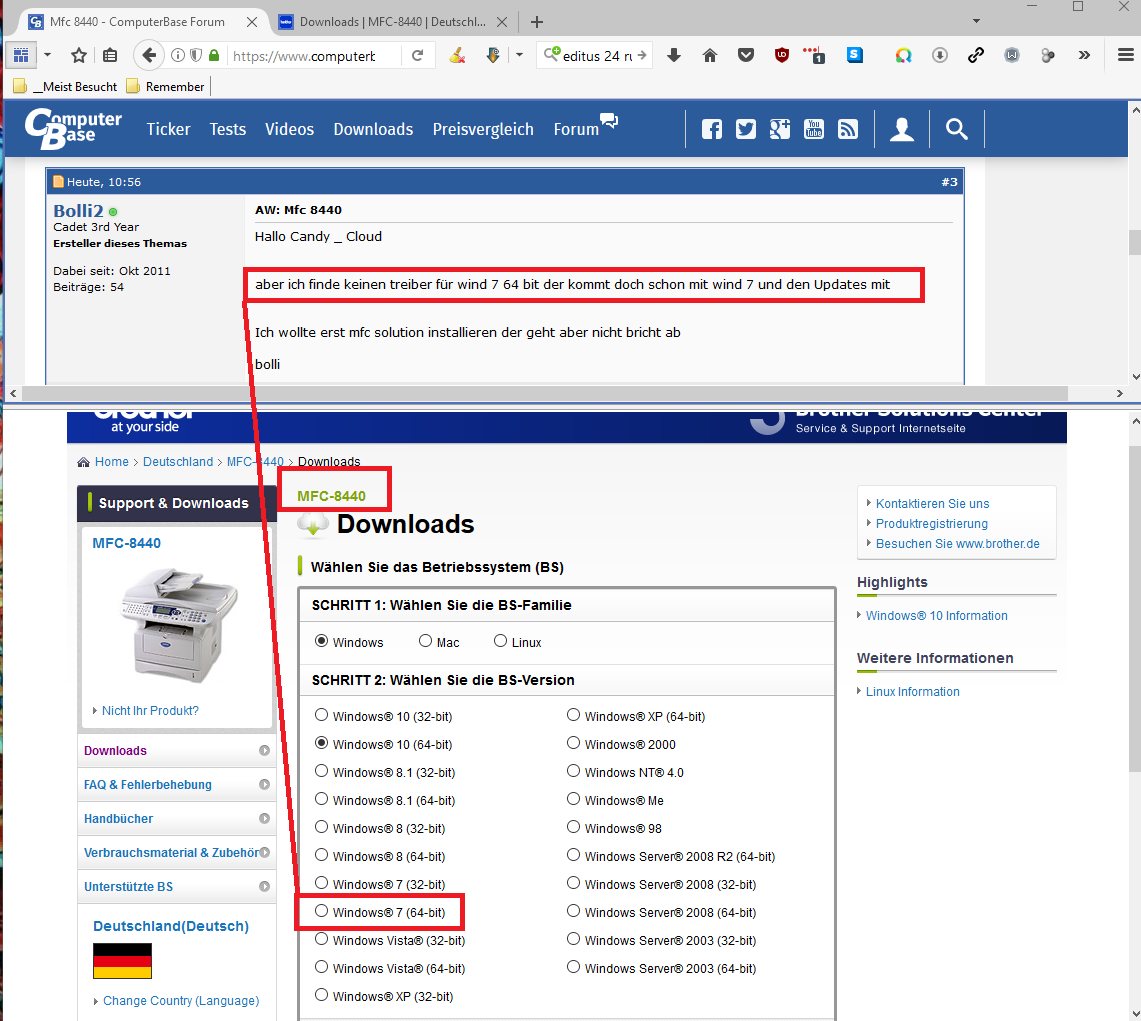The width and height of the screenshot is (1141, 1021).
Task: Select Windows Vista (32-bit) radio button
Action: pyautogui.click(x=321, y=939)
